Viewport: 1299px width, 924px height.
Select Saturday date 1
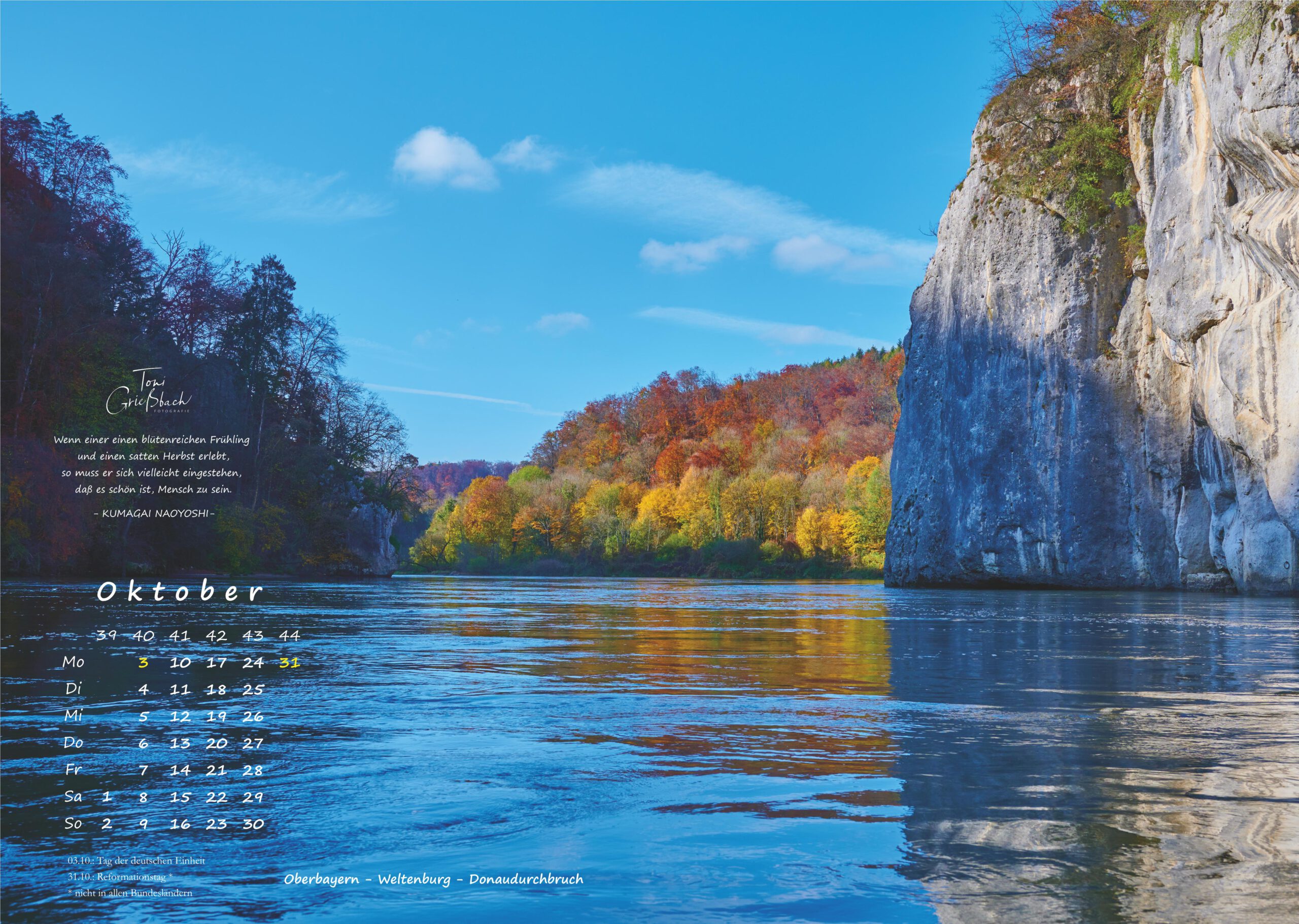coord(107,797)
